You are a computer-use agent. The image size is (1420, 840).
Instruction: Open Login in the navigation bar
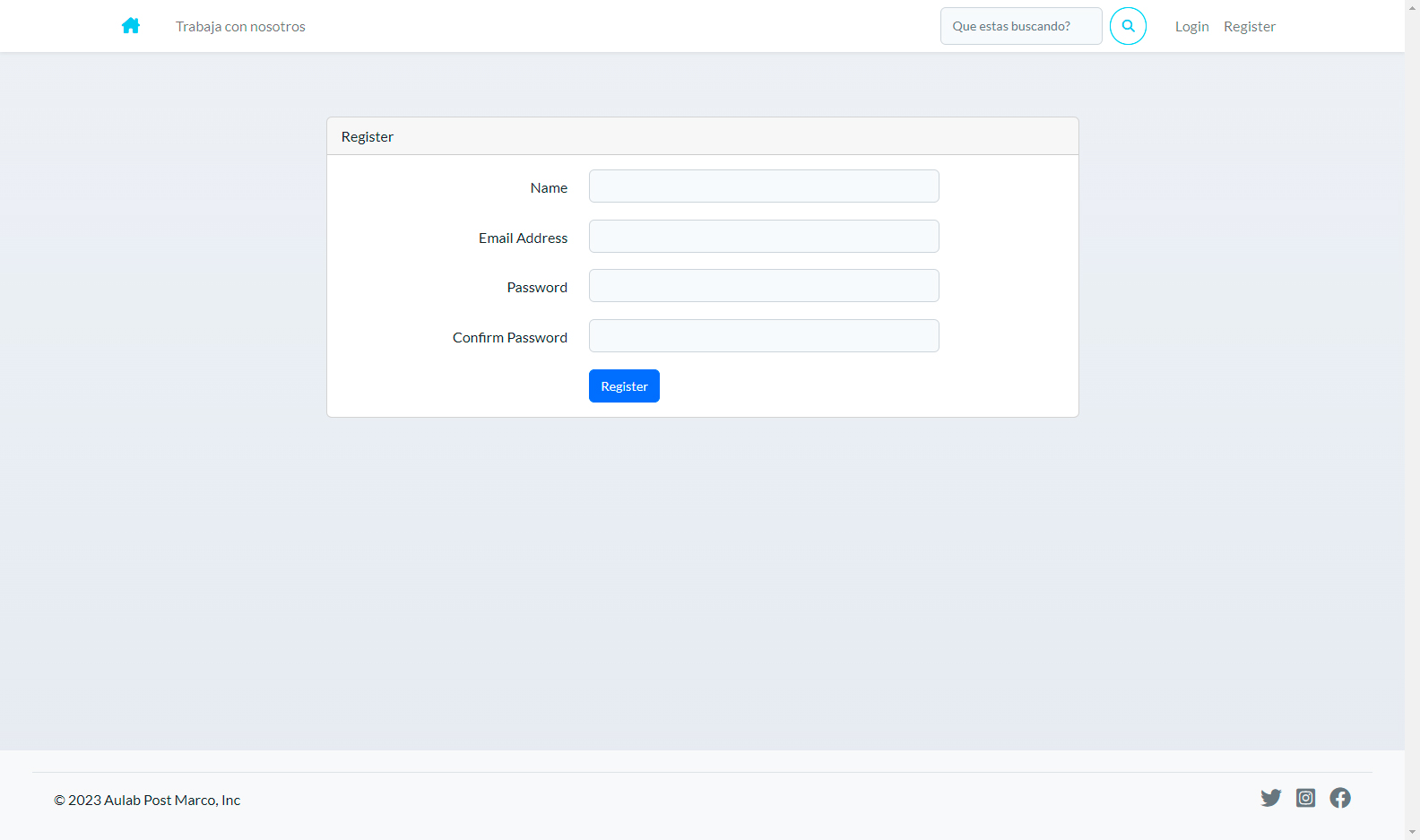[x=1191, y=27]
